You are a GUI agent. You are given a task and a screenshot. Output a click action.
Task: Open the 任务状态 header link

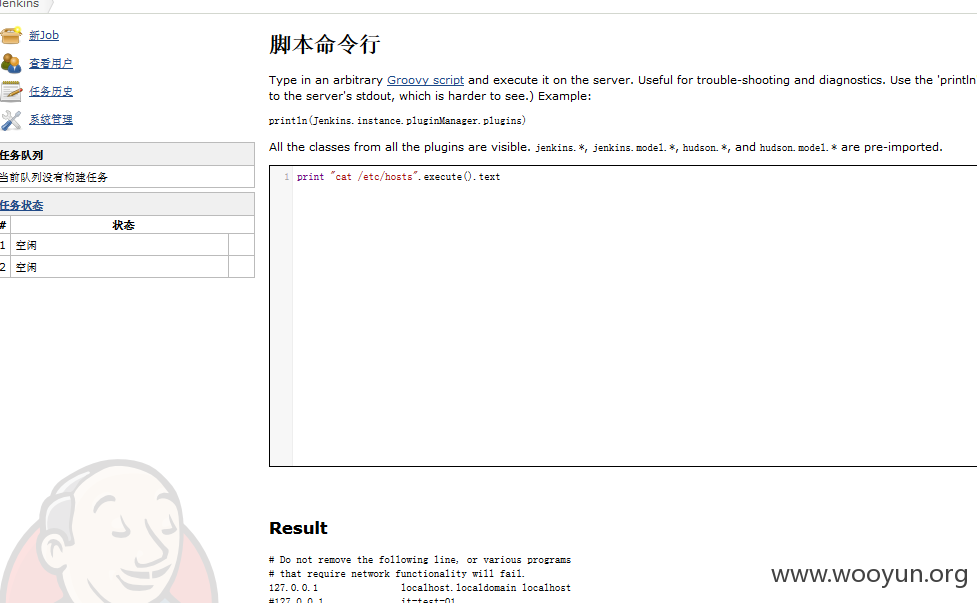(x=21, y=205)
